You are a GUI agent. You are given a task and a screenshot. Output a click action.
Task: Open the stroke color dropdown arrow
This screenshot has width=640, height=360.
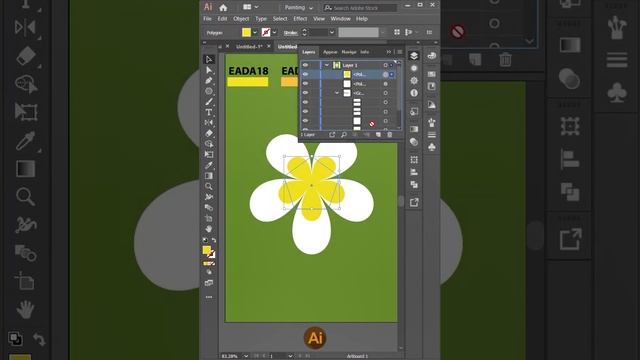tap(275, 32)
